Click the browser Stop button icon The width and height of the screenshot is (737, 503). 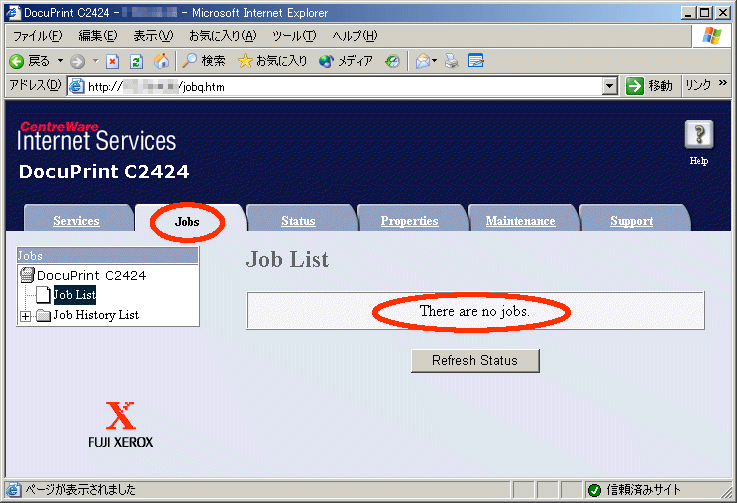coord(112,61)
